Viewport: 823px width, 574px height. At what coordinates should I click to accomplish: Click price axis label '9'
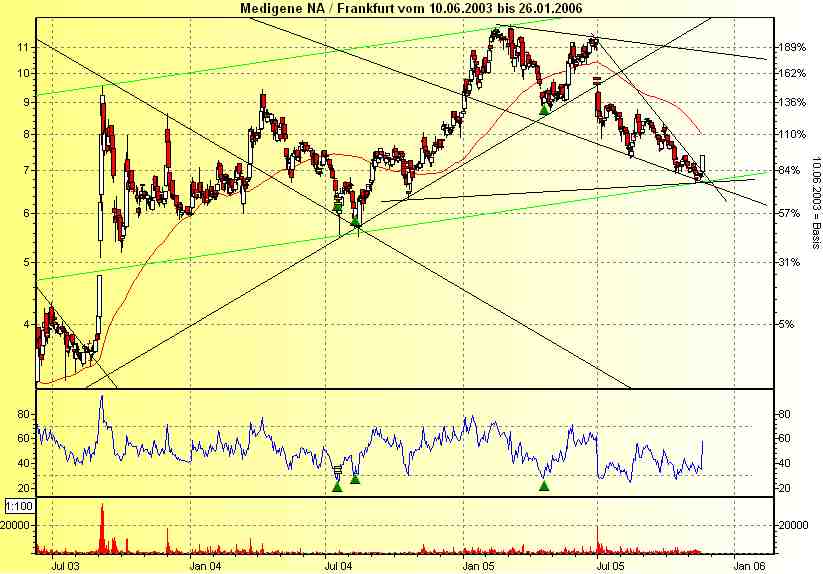point(25,102)
